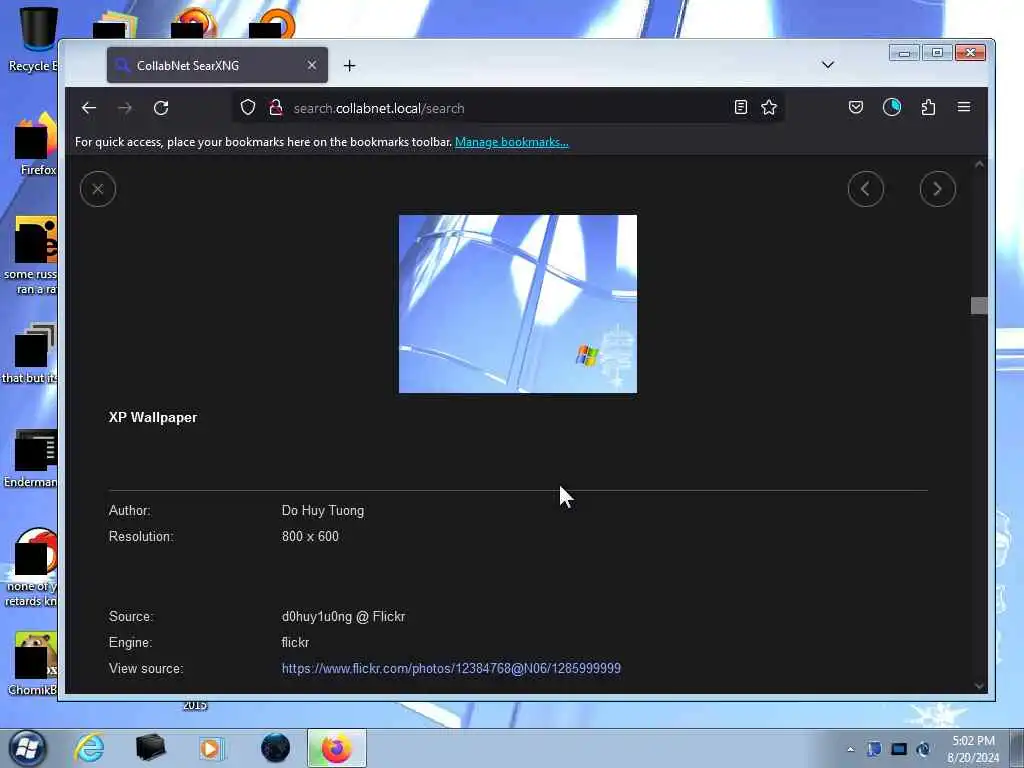The height and width of the screenshot is (768, 1024).
Task: Show the next image result
Action: (x=938, y=189)
